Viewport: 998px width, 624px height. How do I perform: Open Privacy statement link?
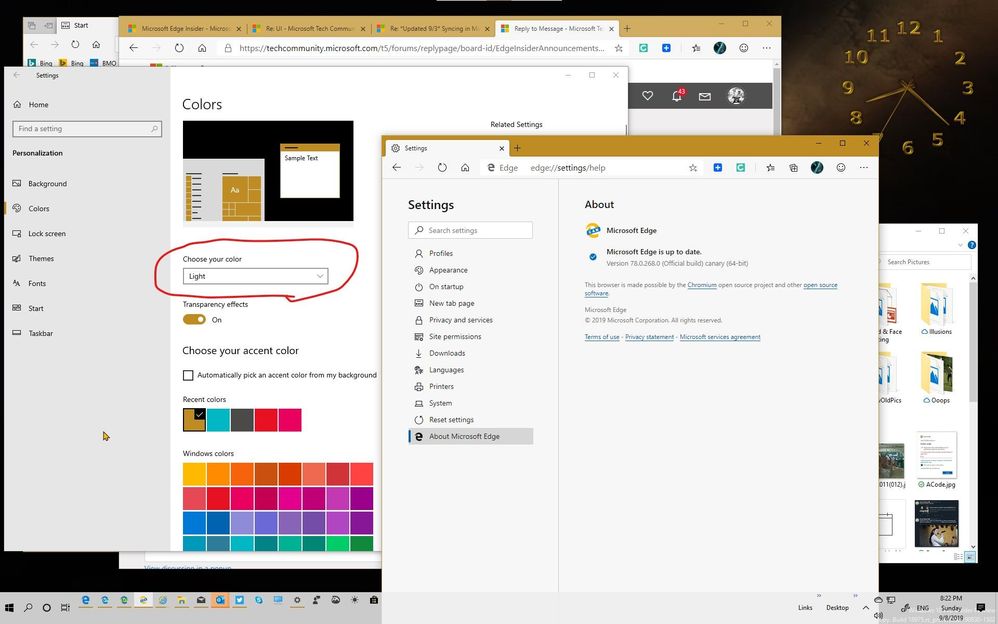pyautogui.click(x=649, y=337)
